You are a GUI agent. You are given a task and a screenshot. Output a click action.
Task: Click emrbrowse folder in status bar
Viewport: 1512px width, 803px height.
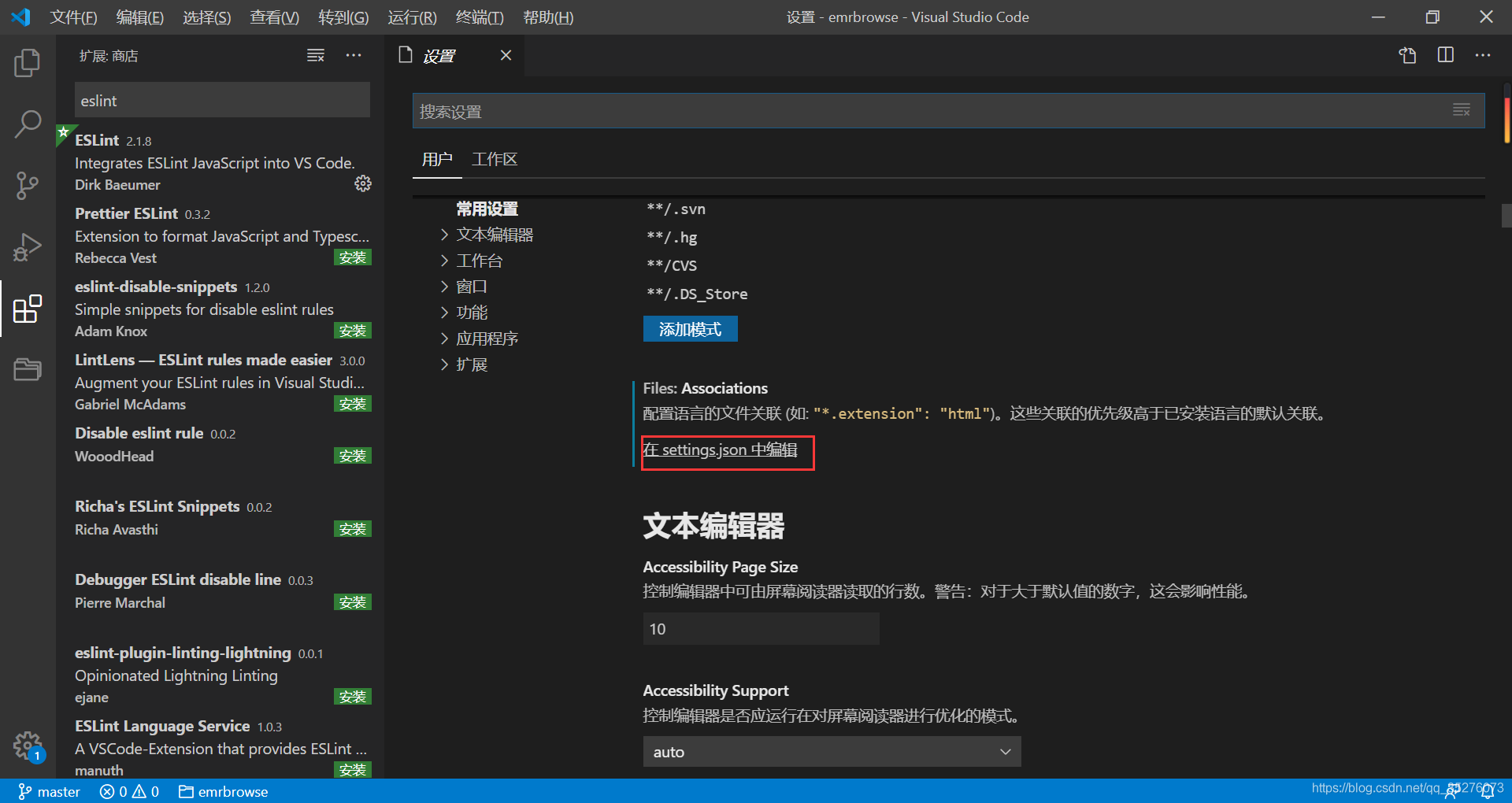[x=223, y=791]
